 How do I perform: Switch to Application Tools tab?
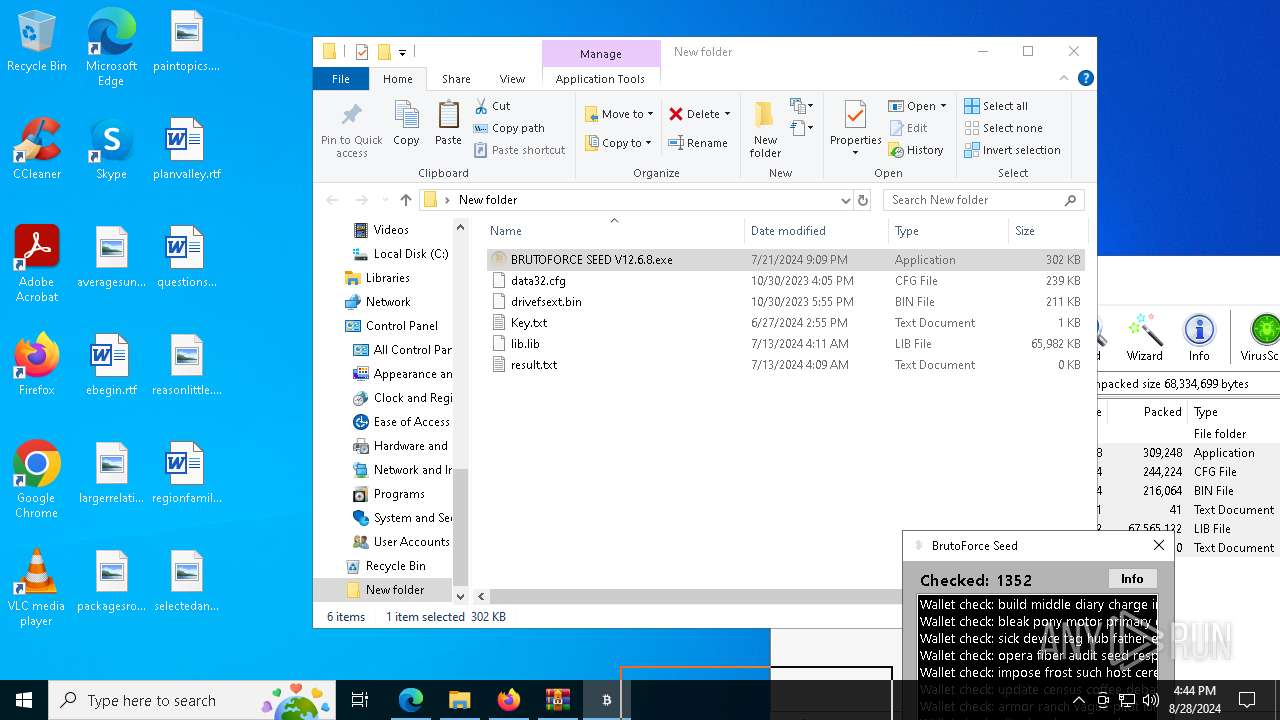point(600,79)
